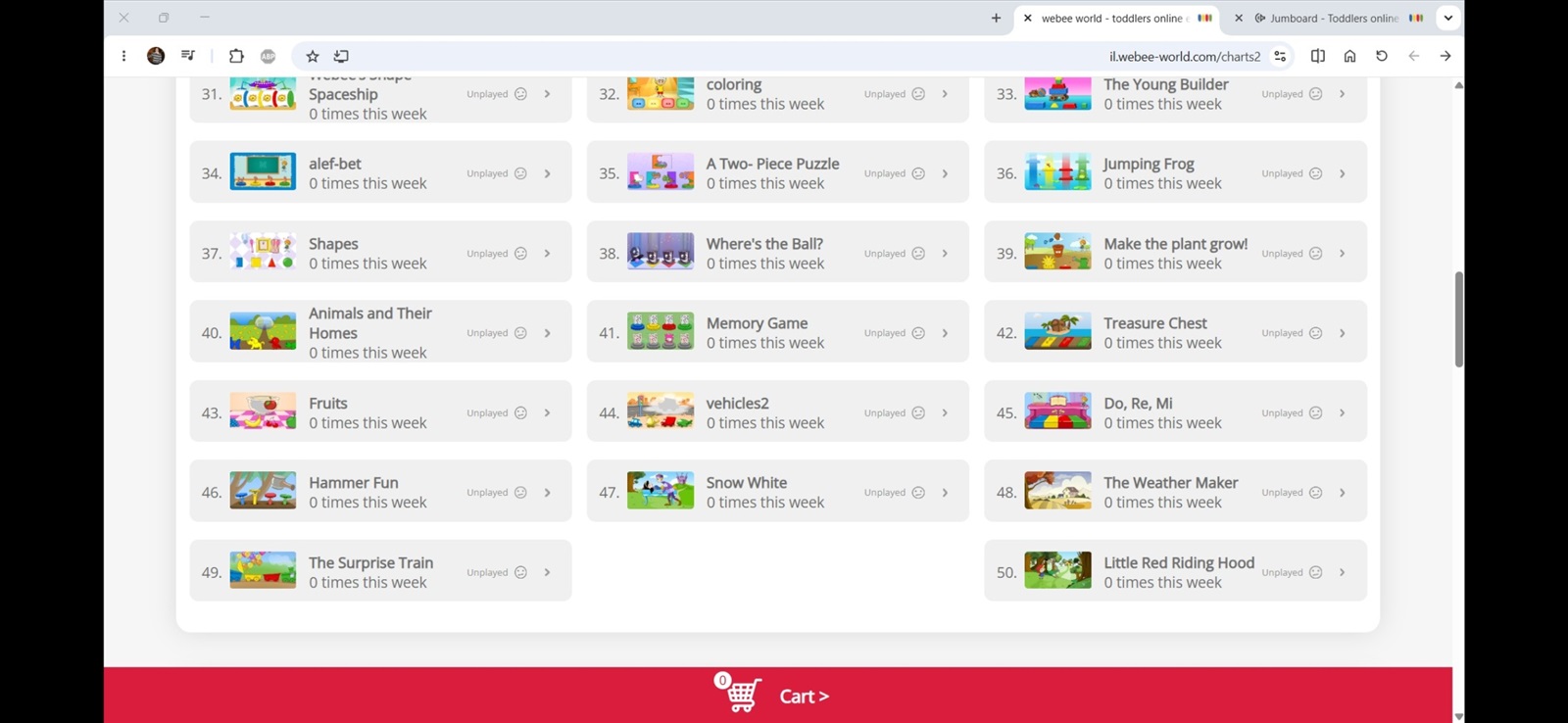Click the smiley icon on Treasure Chest
Image resolution: width=1568 pixels, height=723 pixels.
pos(1316,333)
